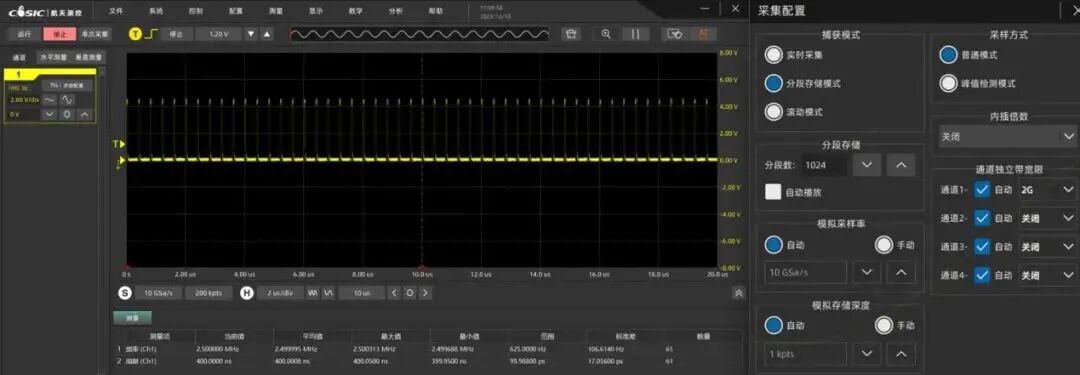Decrease 分段数 with down chevron

867,165
